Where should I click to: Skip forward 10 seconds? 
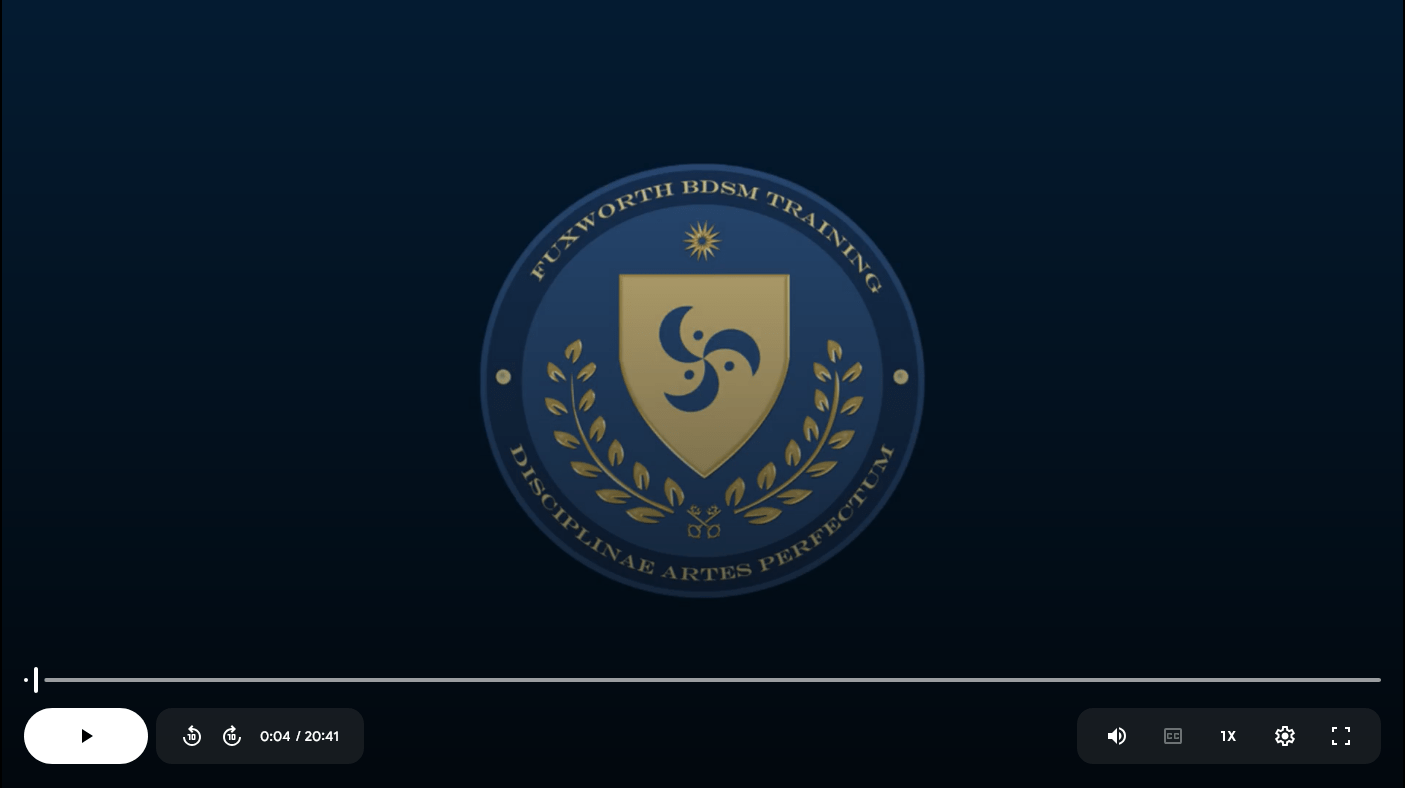[232, 736]
